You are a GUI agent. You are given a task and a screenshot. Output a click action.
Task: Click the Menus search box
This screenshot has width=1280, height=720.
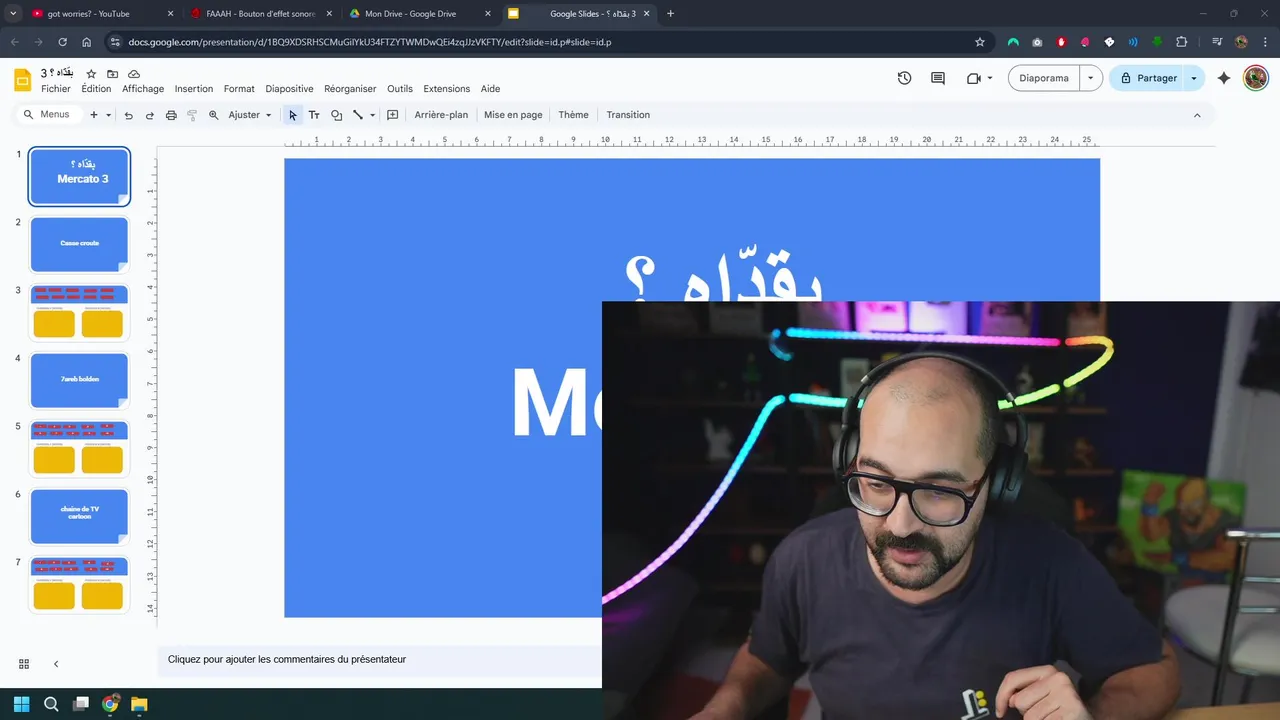point(48,115)
